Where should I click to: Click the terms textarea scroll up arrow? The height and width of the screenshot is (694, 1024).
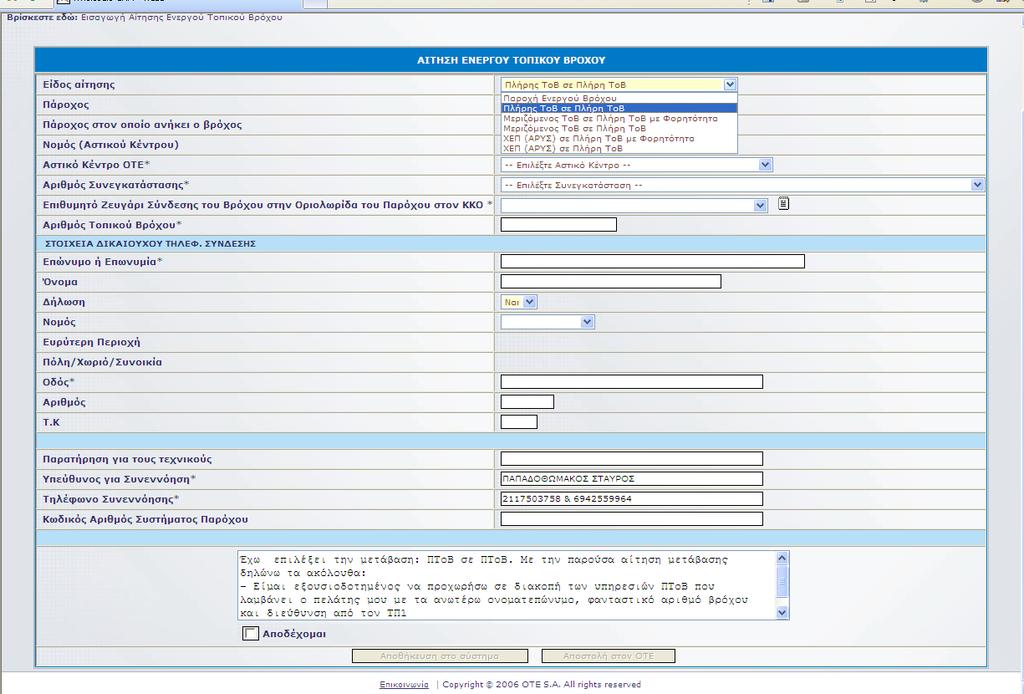[782, 558]
